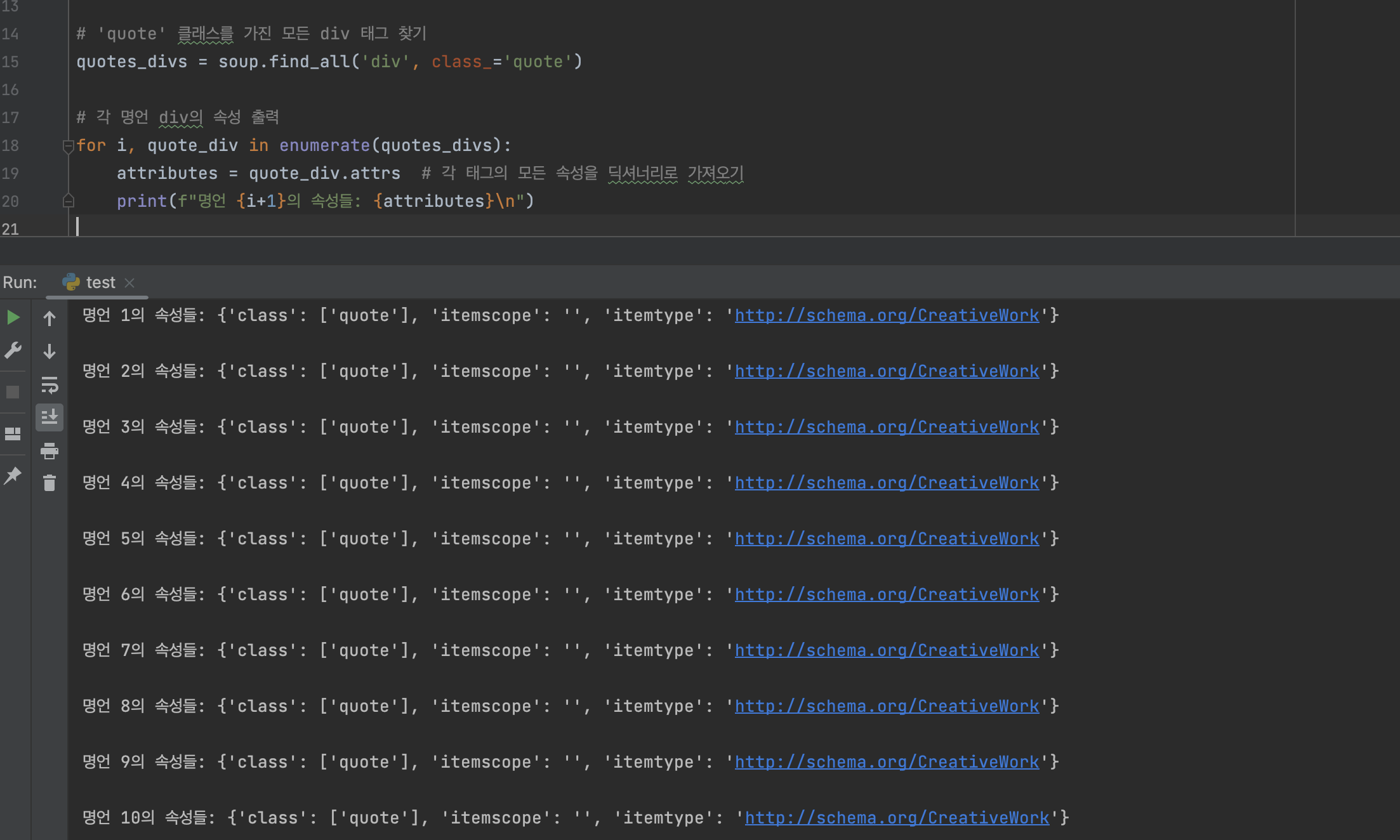Print console output with printer icon

[50, 451]
